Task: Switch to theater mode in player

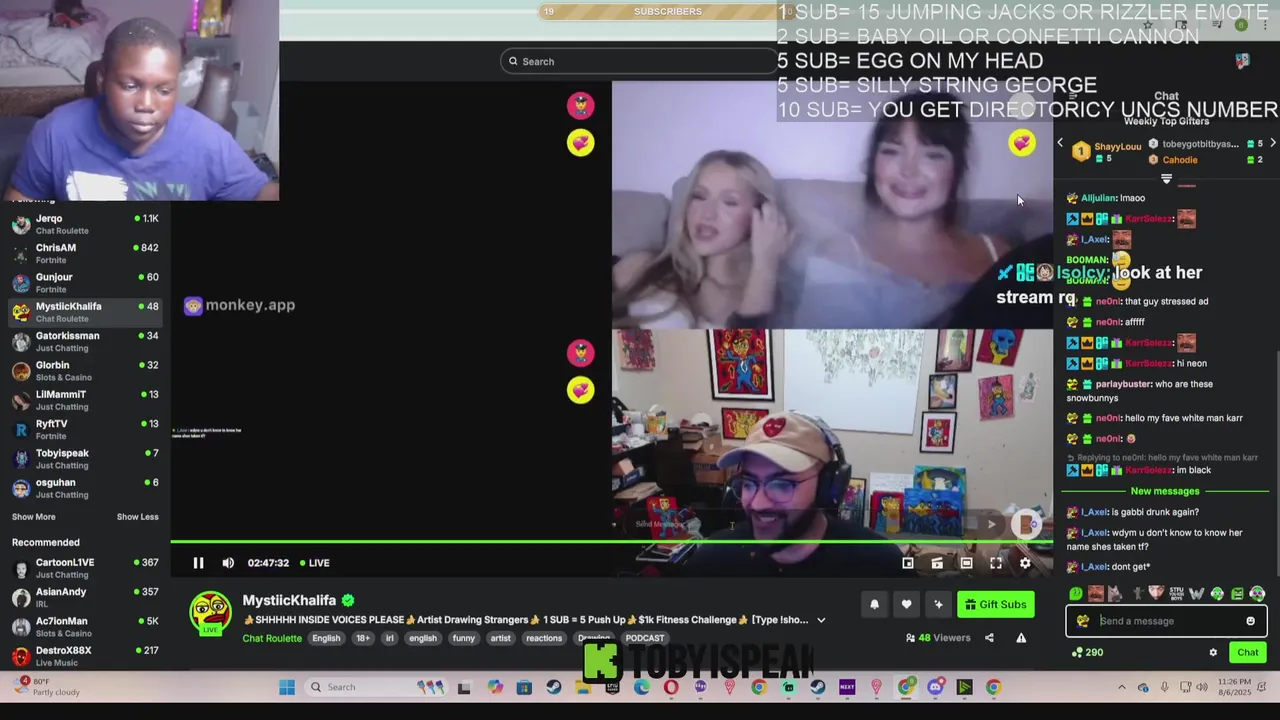Action: click(966, 563)
